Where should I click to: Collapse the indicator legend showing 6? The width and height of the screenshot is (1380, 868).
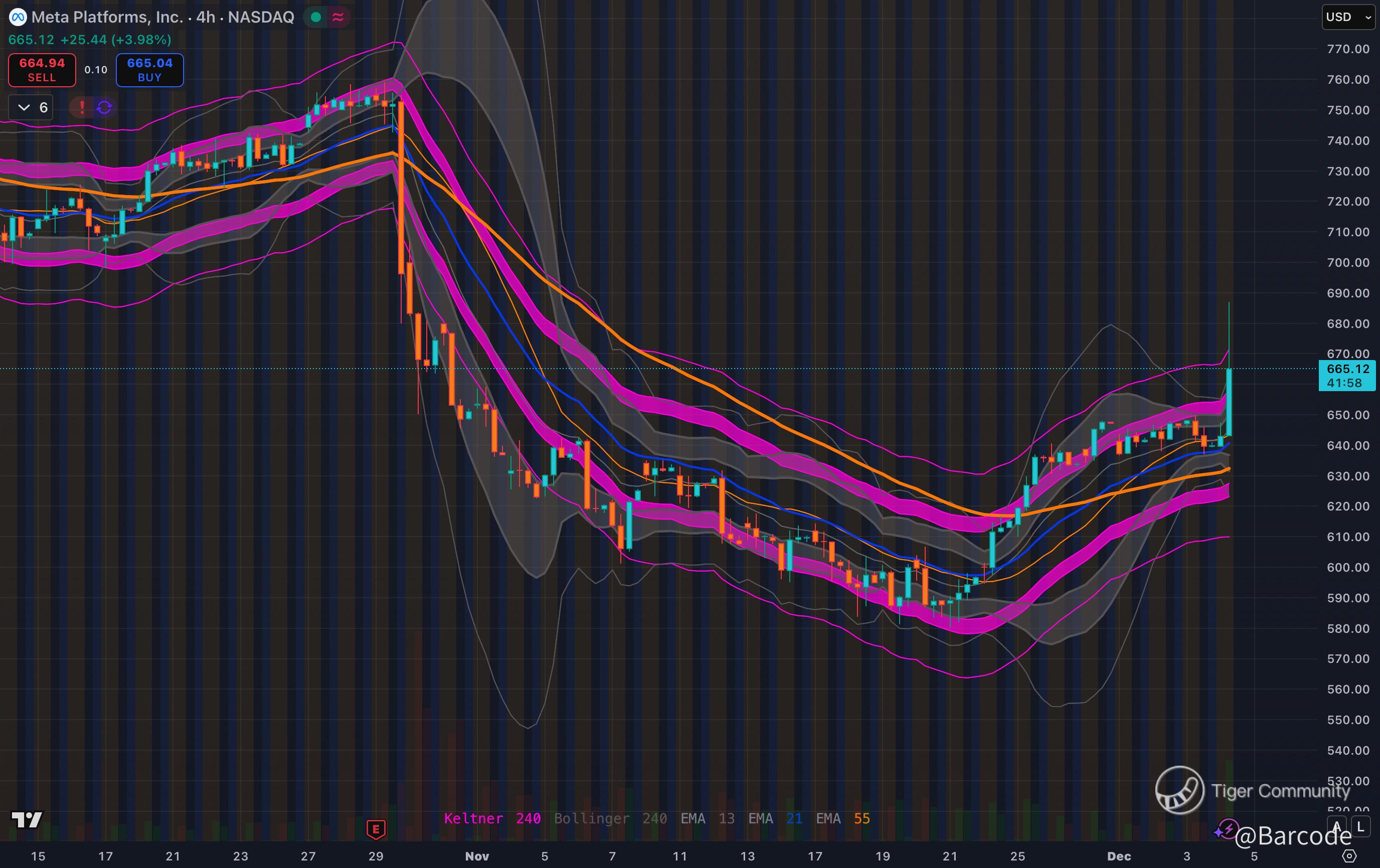(x=32, y=107)
